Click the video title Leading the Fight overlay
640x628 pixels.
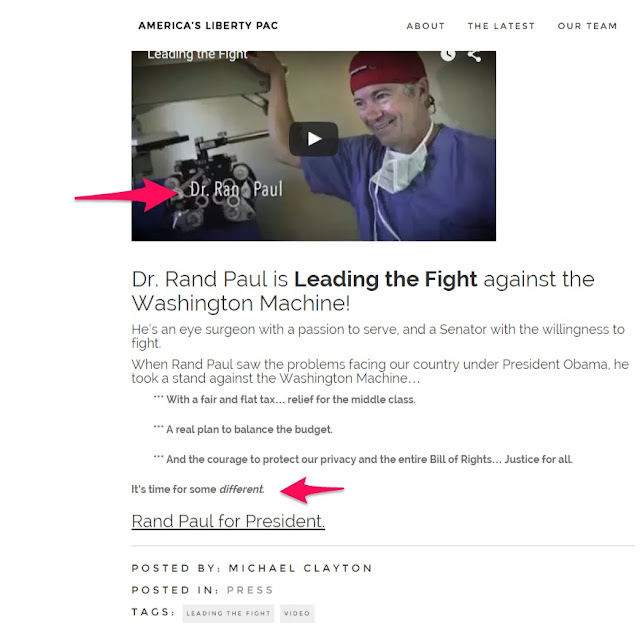point(197,55)
